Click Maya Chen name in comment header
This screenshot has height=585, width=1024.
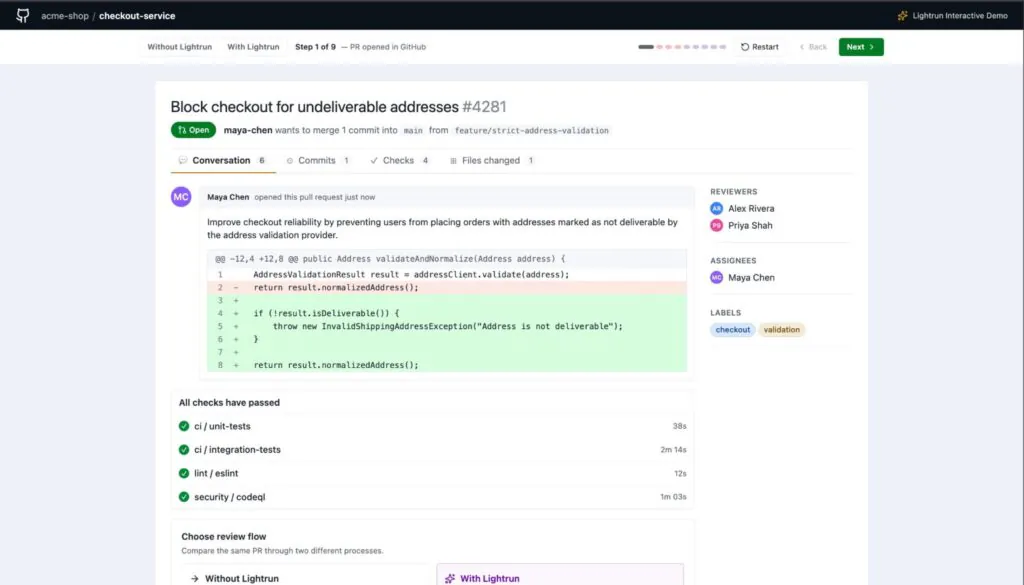pyautogui.click(x=228, y=197)
